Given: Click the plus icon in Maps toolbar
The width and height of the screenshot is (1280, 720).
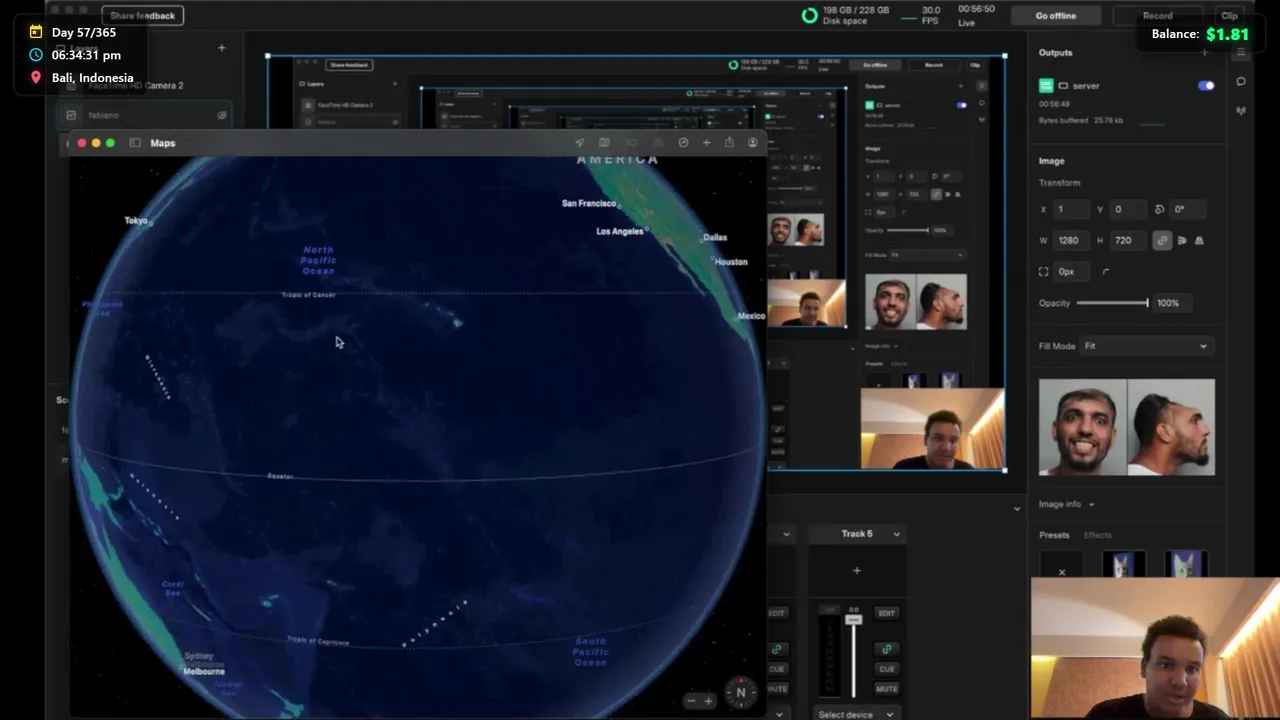Looking at the screenshot, I should 706,143.
